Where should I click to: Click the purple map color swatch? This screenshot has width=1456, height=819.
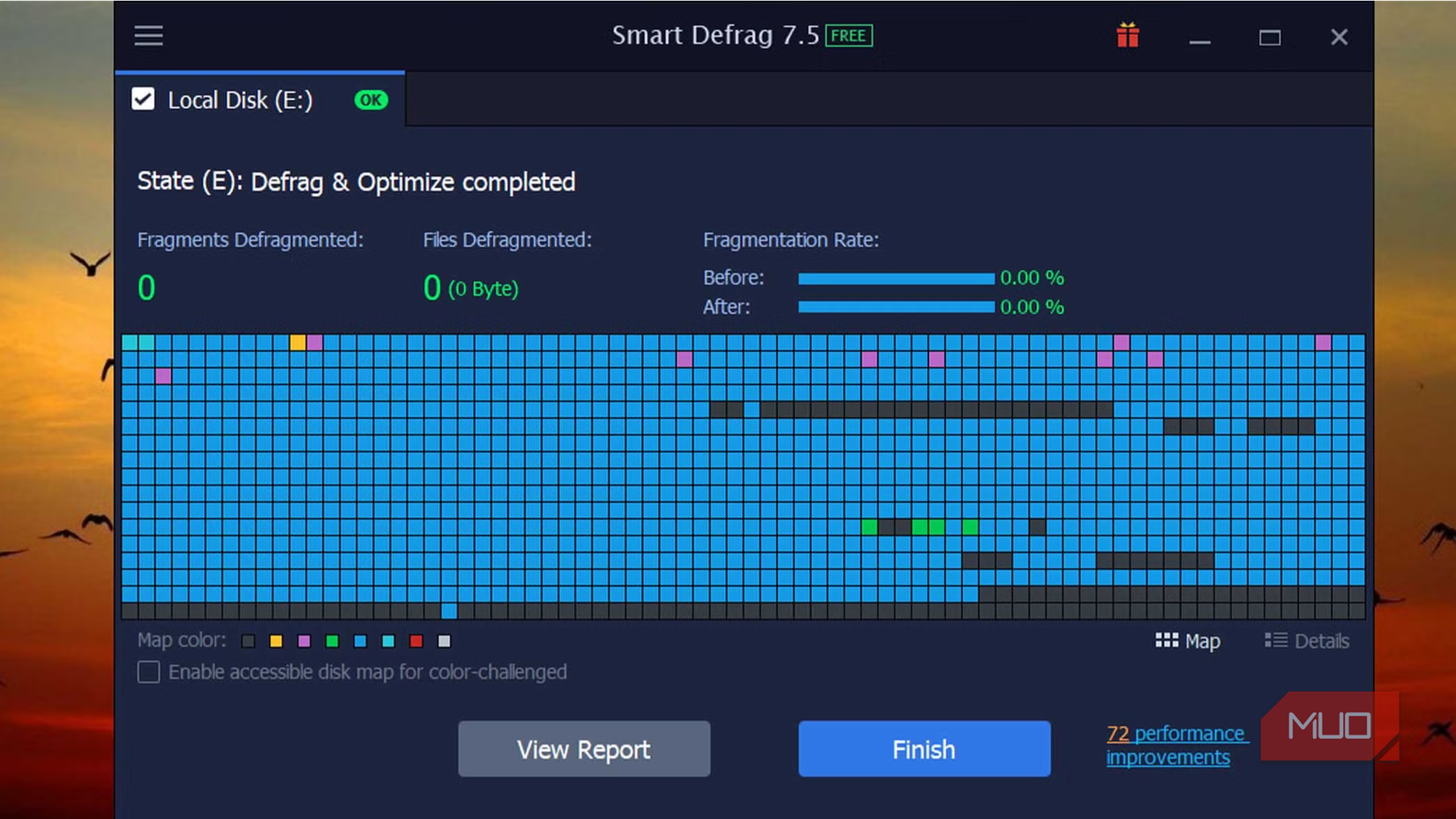tap(304, 641)
